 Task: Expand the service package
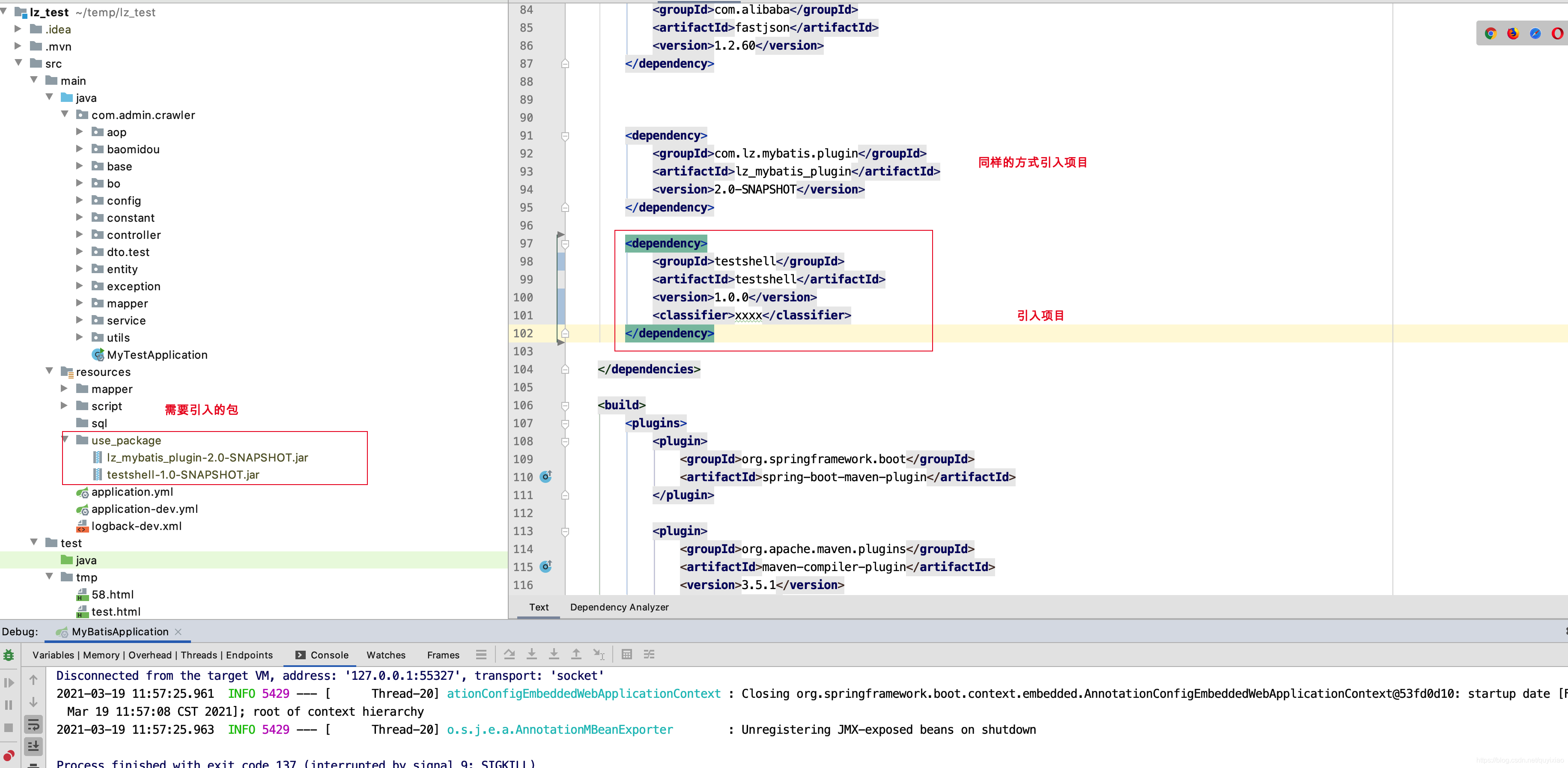80,319
